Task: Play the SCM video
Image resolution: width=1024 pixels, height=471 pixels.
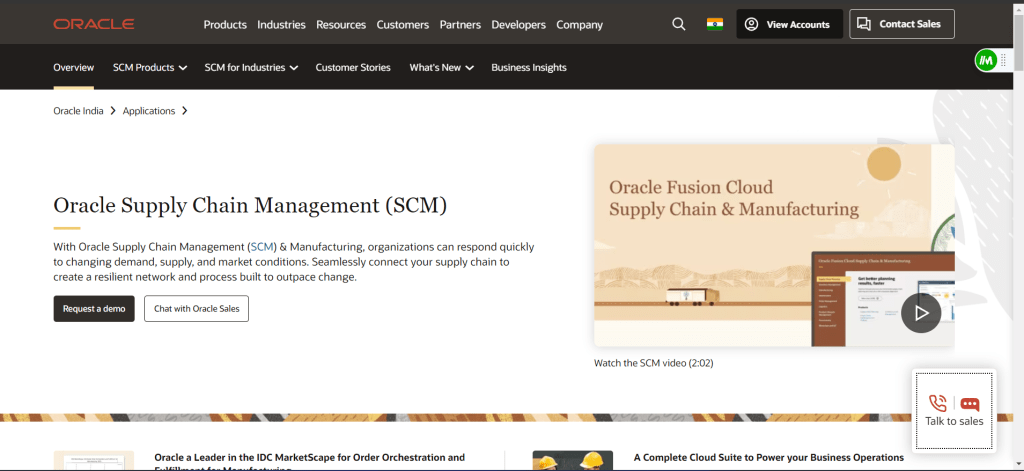Action: [x=921, y=313]
